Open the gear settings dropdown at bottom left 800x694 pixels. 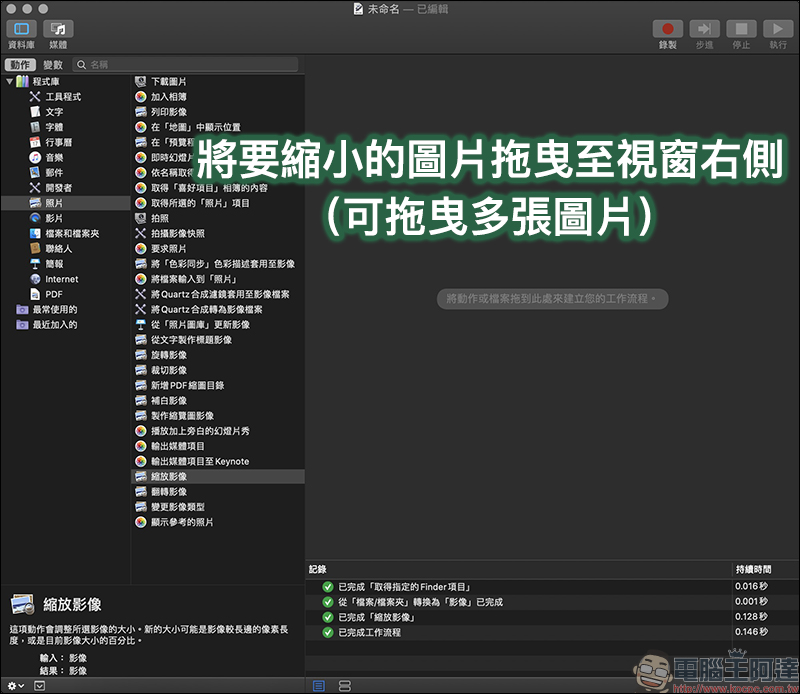15,686
